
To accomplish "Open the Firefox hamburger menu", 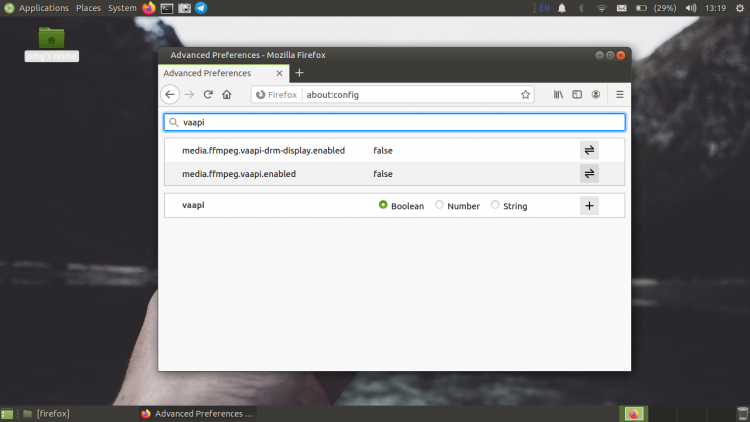I will pyautogui.click(x=619, y=95).
